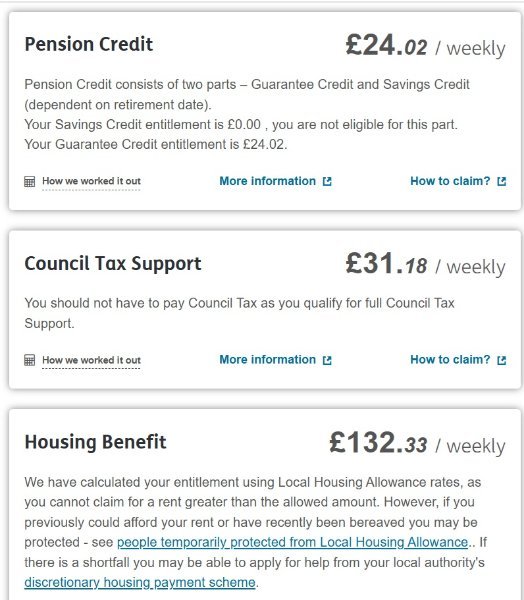
Task: Click external-link icon beside Pension Credit How to claim
Action: tap(501, 181)
